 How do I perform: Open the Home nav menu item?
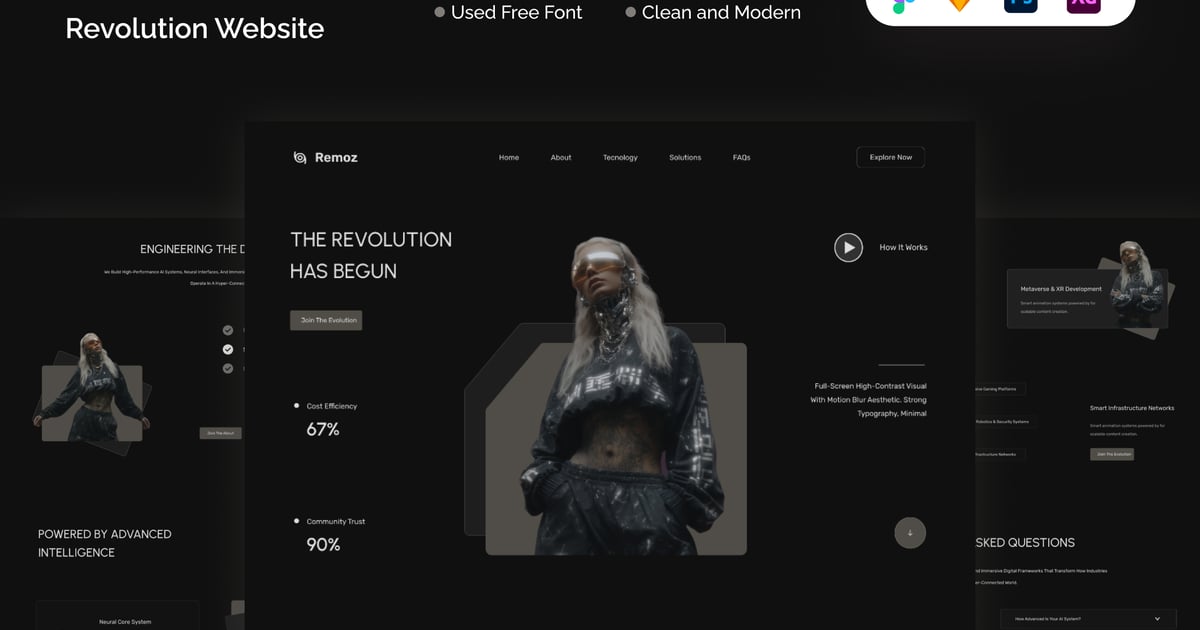tap(509, 157)
